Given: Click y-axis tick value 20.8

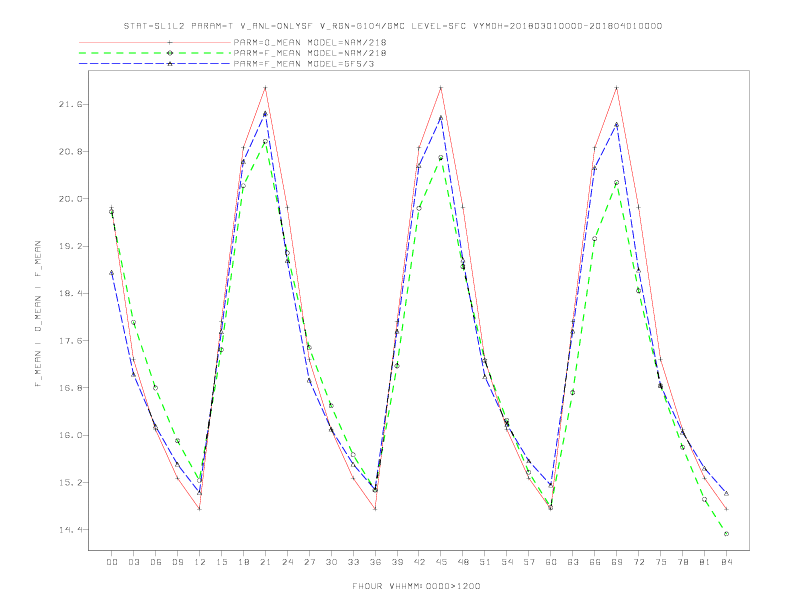Looking at the screenshot, I should (70, 151).
